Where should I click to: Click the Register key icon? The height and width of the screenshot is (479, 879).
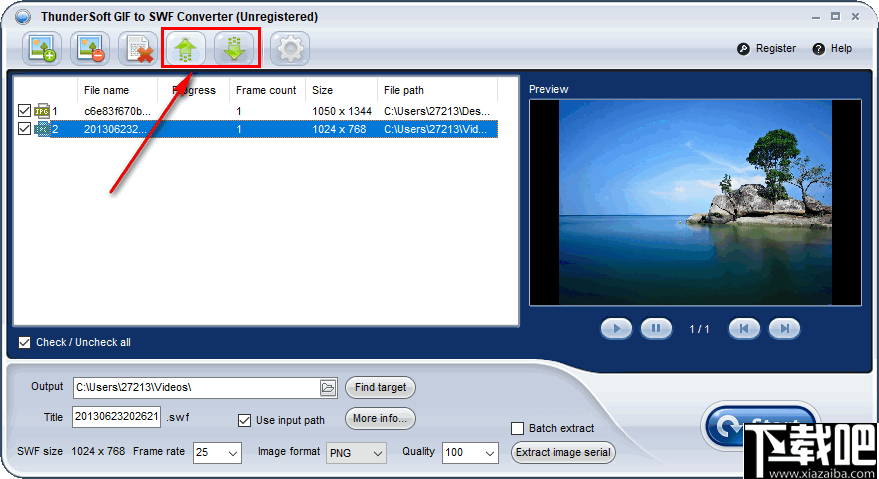[743, 49]
